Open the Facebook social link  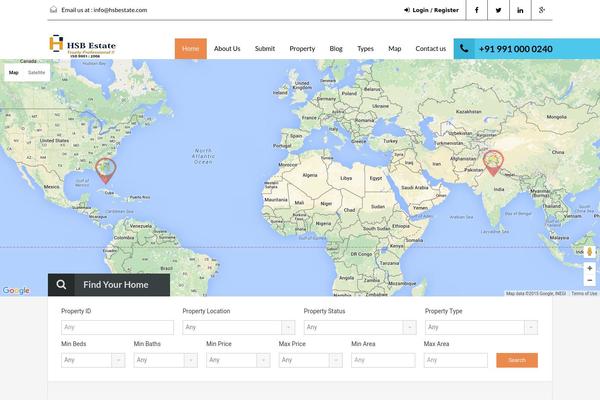(x=476, y=10)
